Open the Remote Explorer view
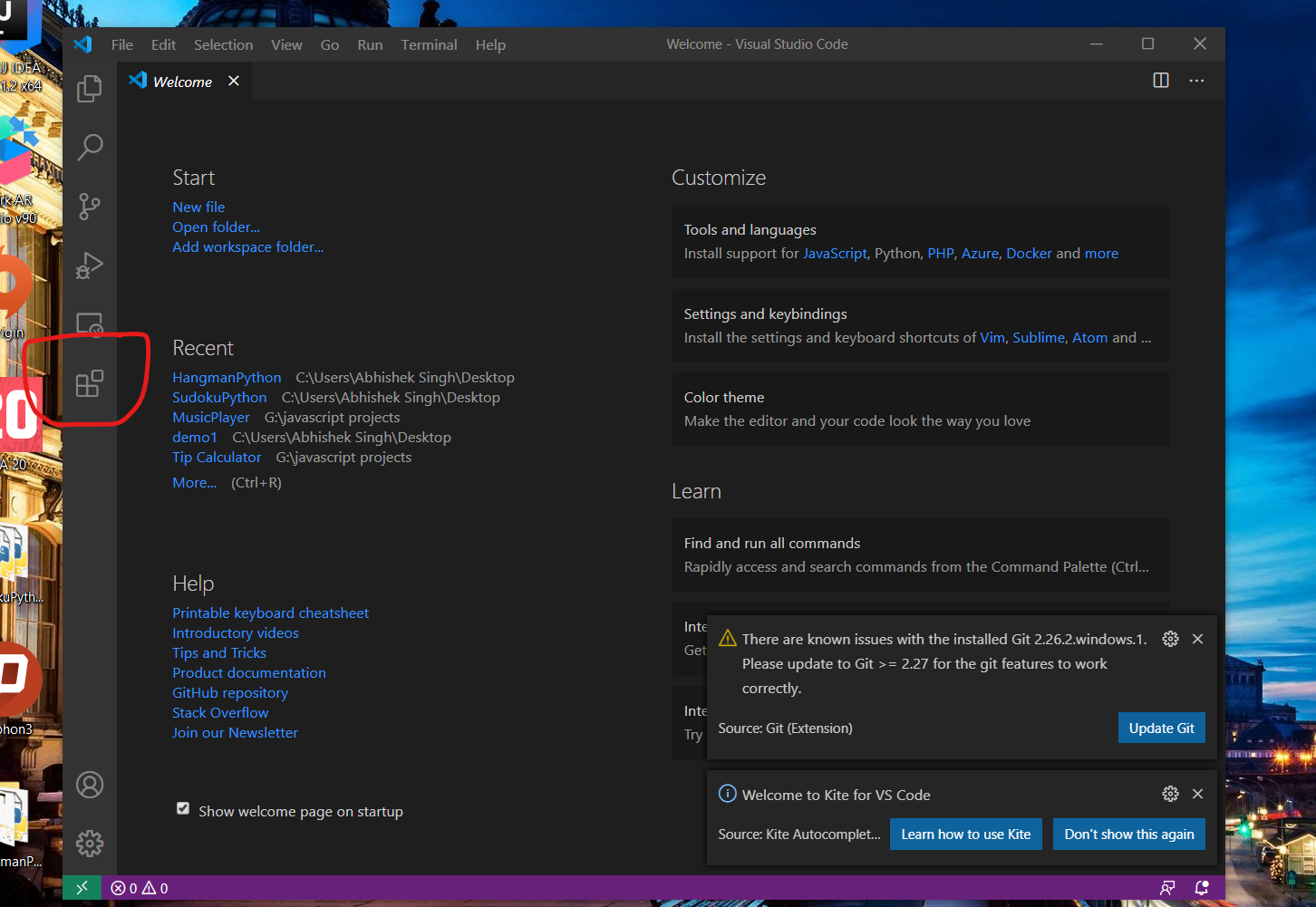 [90, 323]
